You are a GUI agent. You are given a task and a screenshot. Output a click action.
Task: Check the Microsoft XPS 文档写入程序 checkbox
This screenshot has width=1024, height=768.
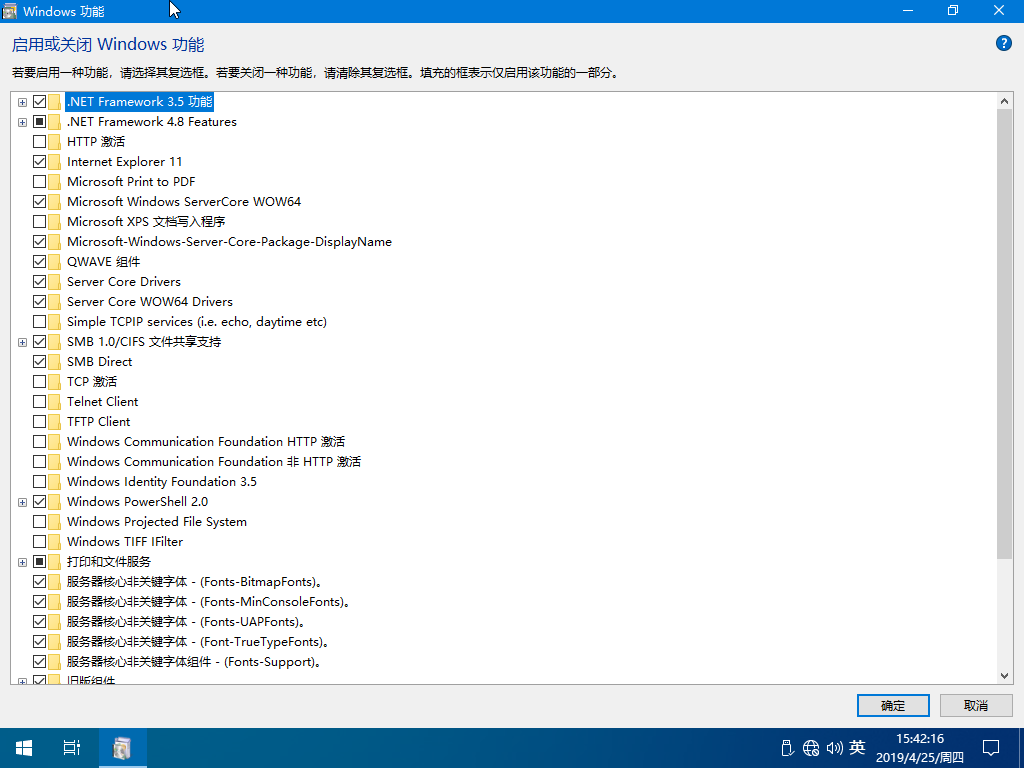coord(39,222)
